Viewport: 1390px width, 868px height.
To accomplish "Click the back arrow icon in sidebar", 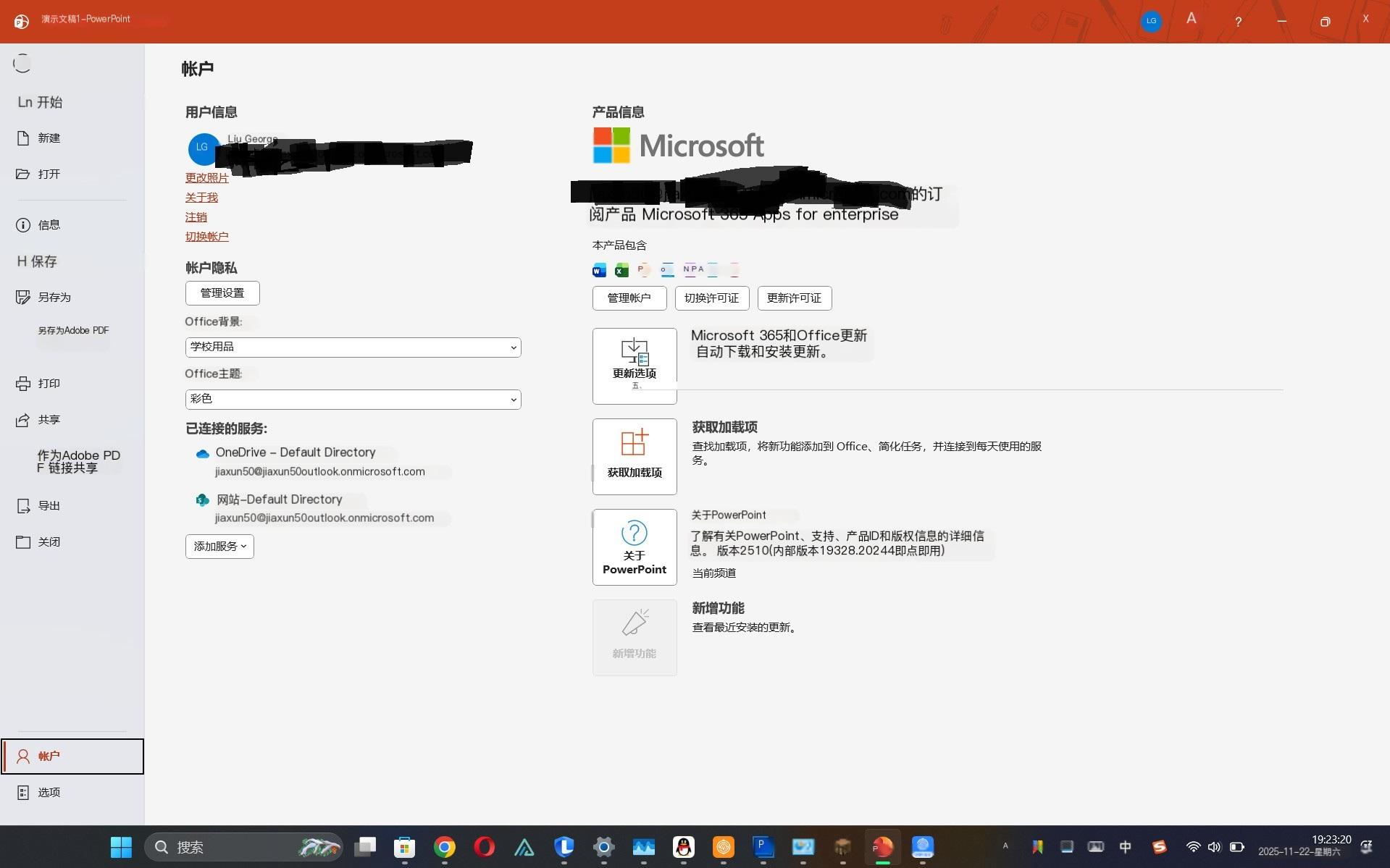I will tap(22, 64).
